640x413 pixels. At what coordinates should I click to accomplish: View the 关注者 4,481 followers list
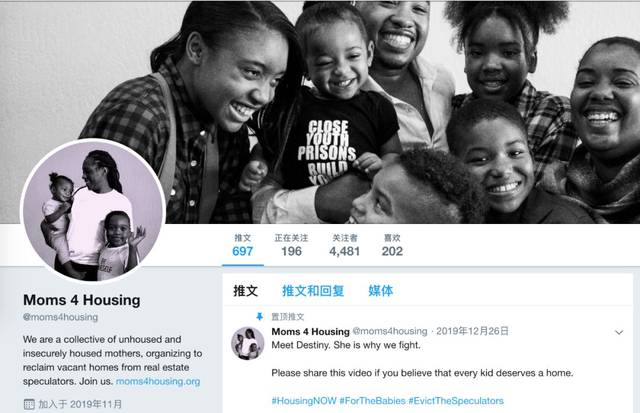[344, 245]
